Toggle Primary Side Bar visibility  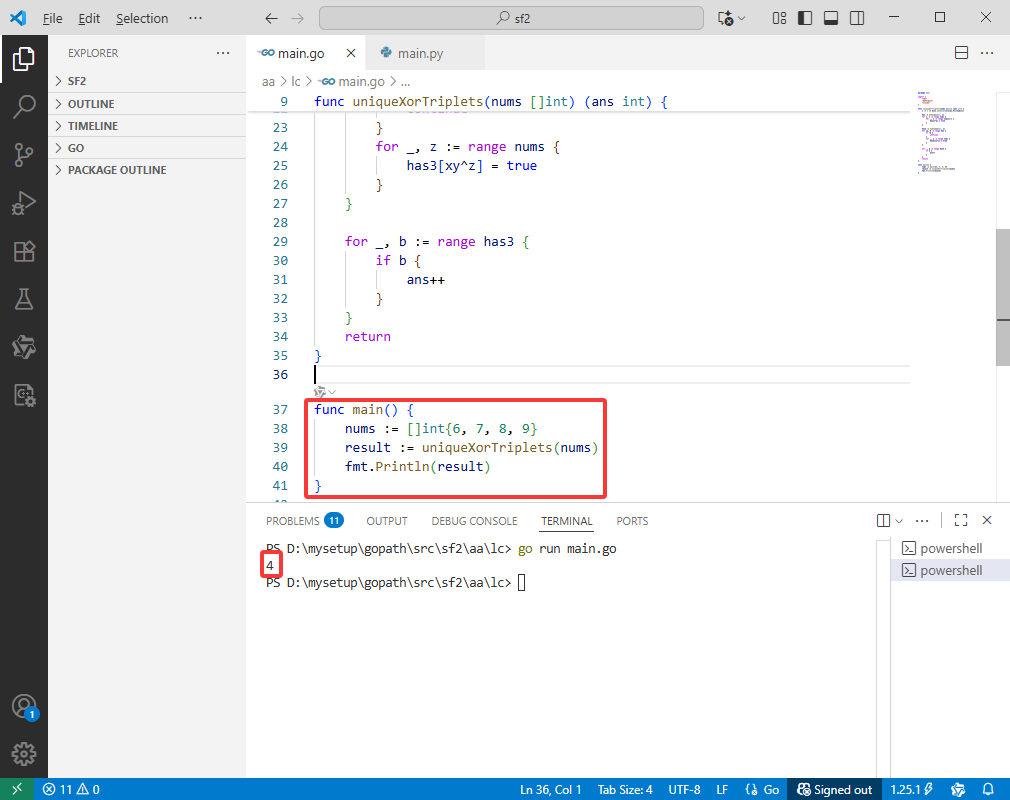coord(805,18)
